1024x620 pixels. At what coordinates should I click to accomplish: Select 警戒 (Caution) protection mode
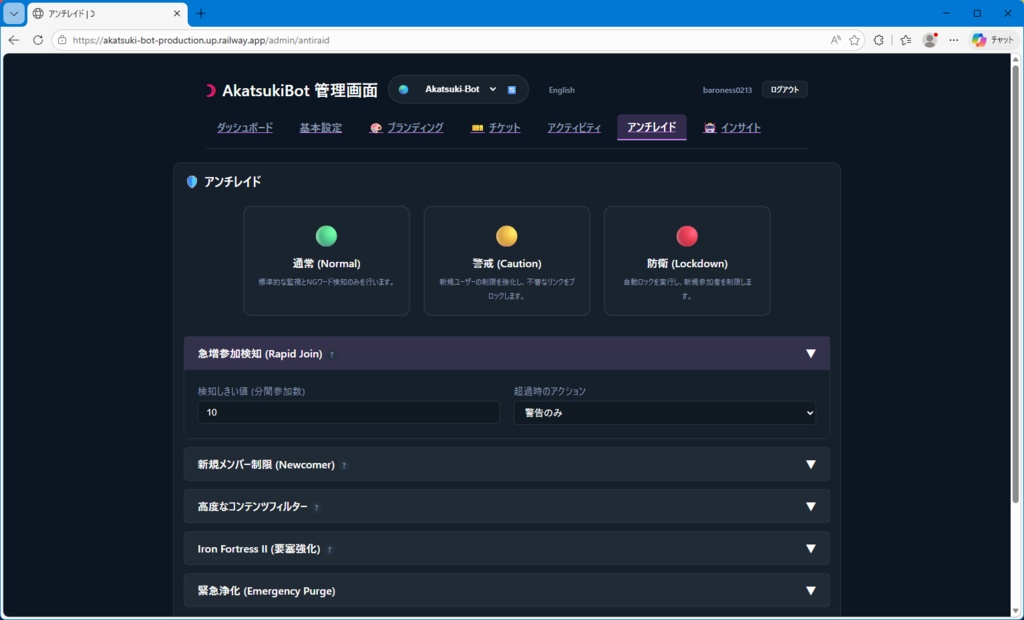pyautogui.click(x=506, y=260)
